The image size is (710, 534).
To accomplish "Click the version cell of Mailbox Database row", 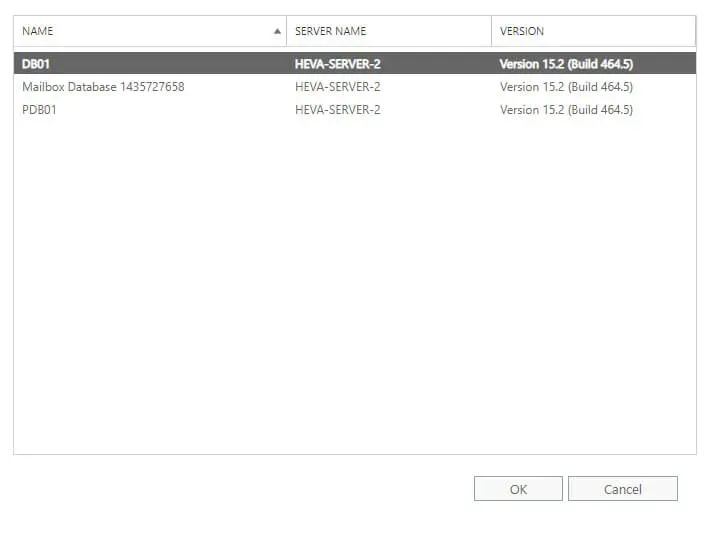I will [566, 87].
